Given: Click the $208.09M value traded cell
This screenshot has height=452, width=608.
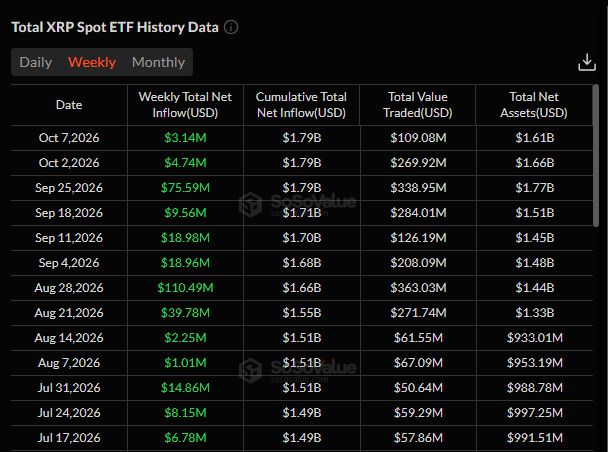Looking at the screenshot, I should [x=418, y=262].
